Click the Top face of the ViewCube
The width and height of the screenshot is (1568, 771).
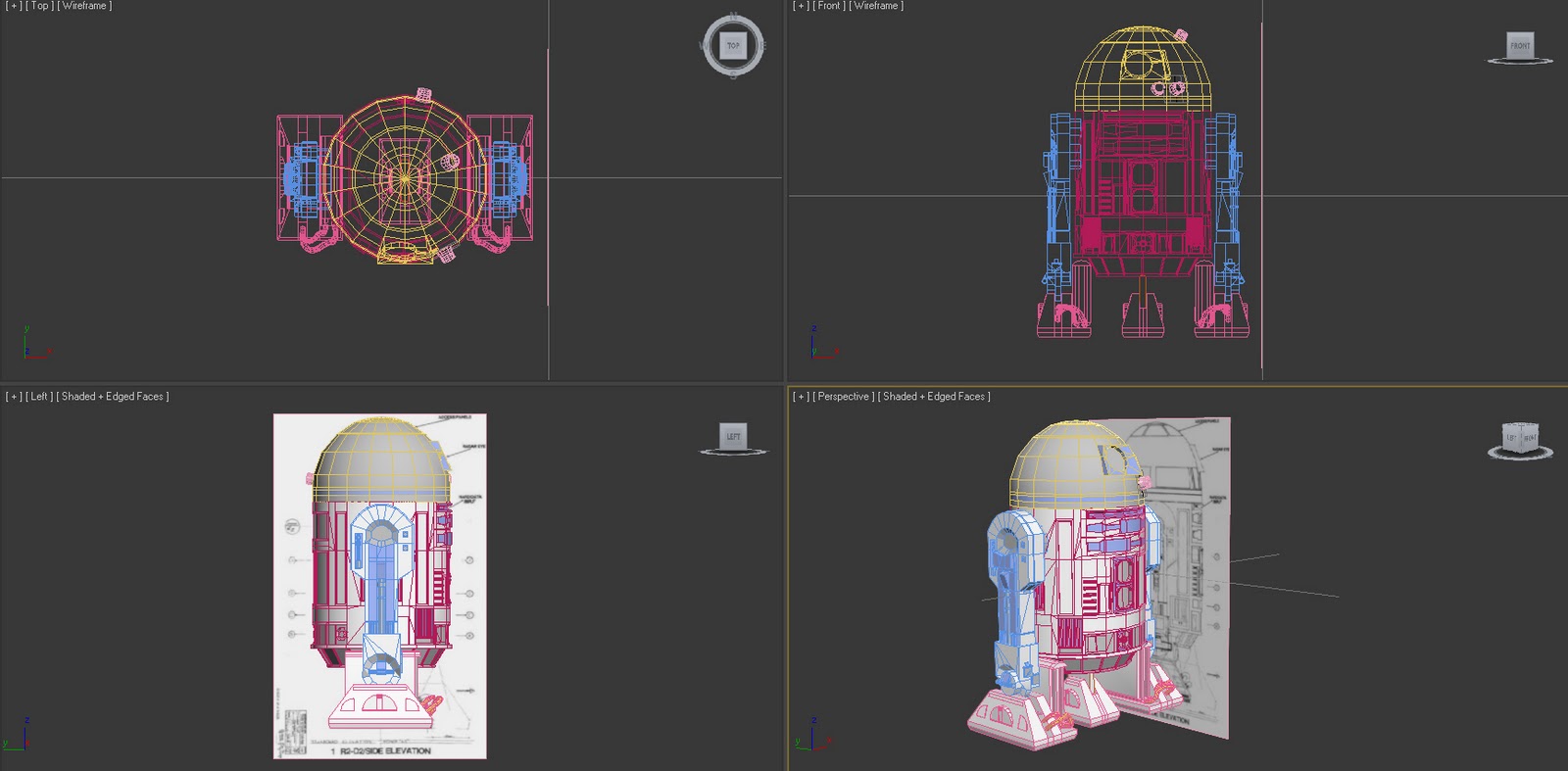[x=733, y=45]
